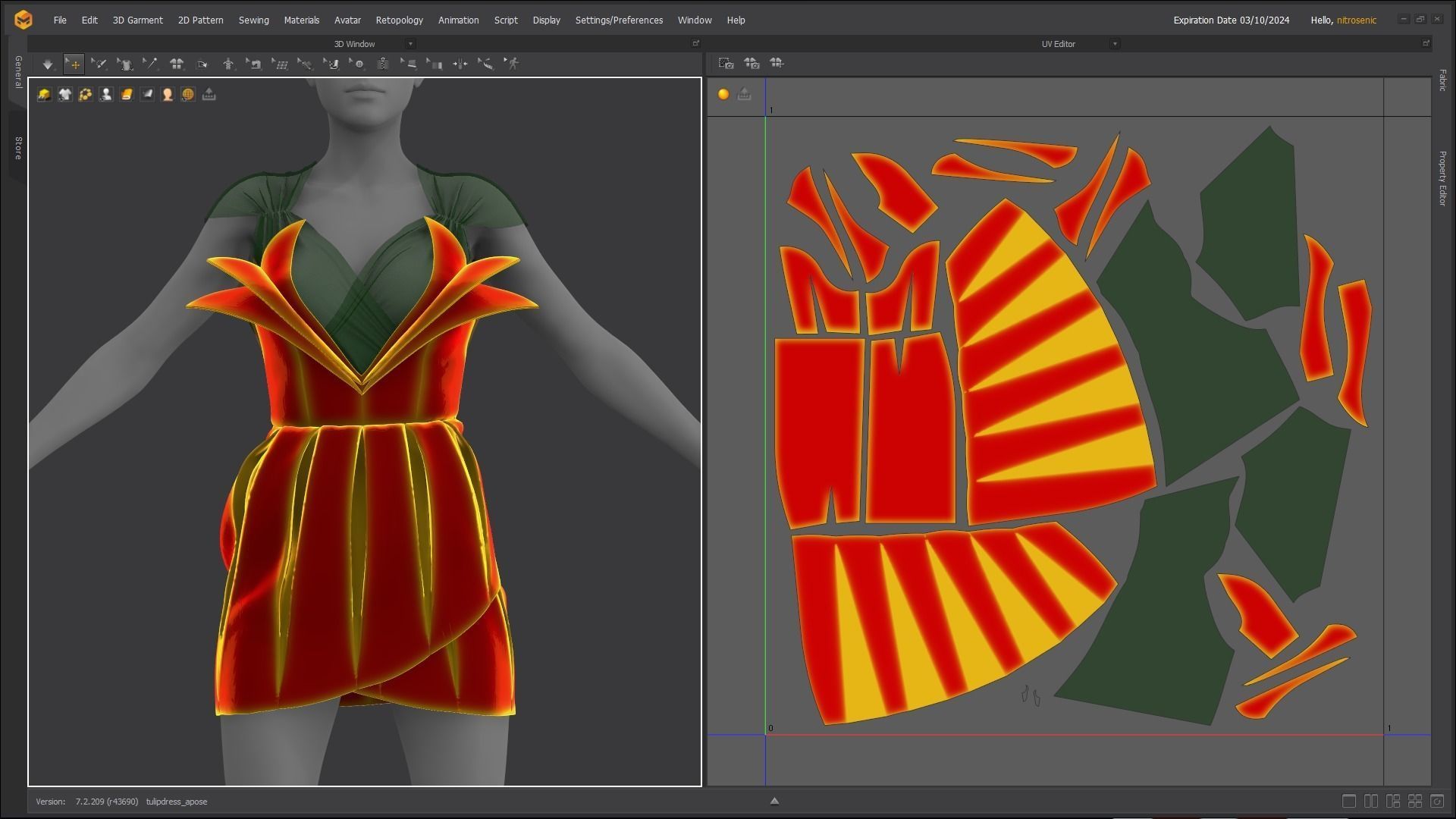Select the Button tool
The width and height of the screenshot is (1456, 819).
tap(357, 64)
